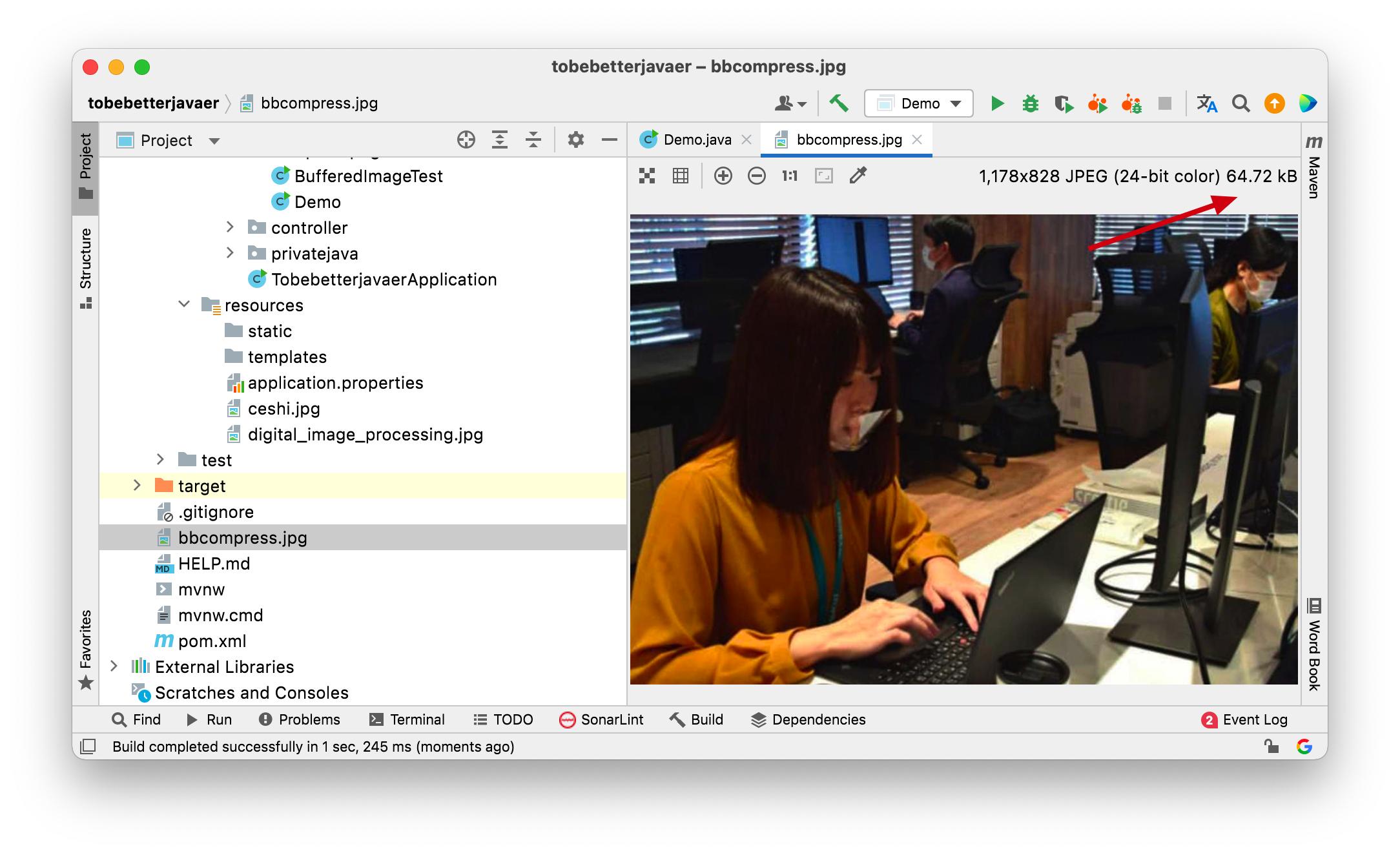Toggle zoom to fit in the image viewer
Screen dimensions: 1400x855
click(823, 176)
